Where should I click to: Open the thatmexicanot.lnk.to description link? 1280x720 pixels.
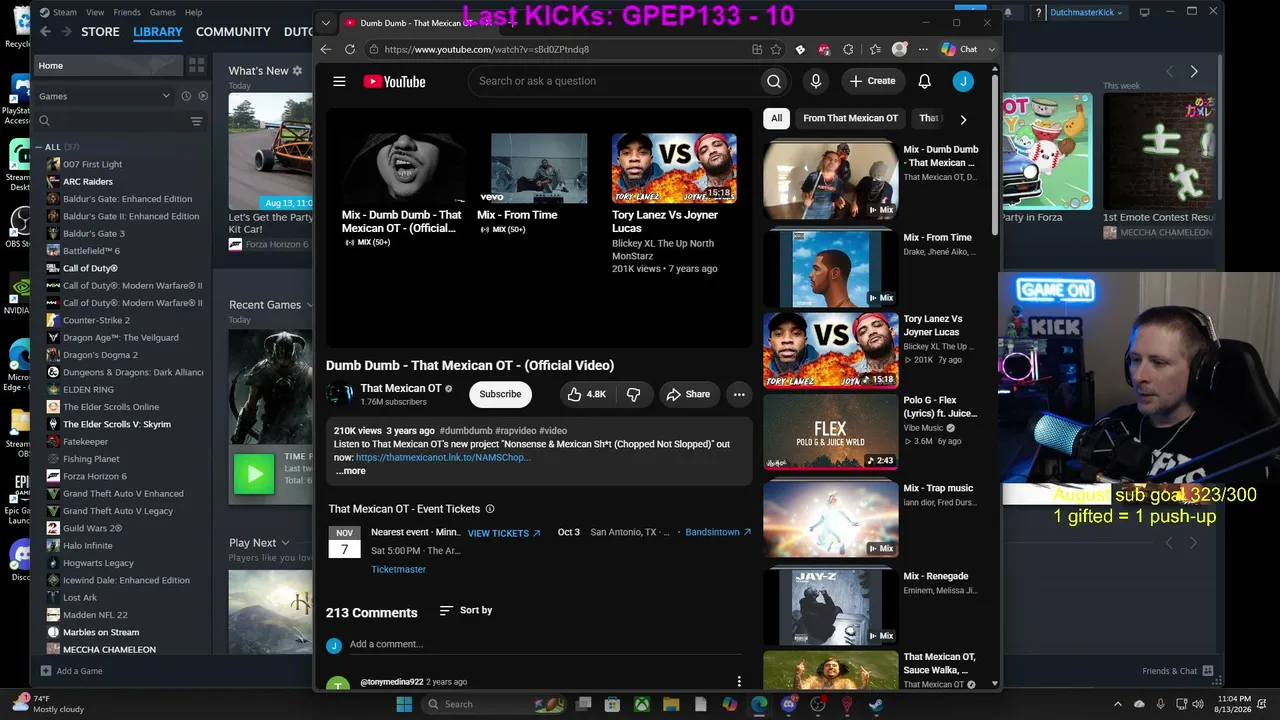tap(443, 457)
